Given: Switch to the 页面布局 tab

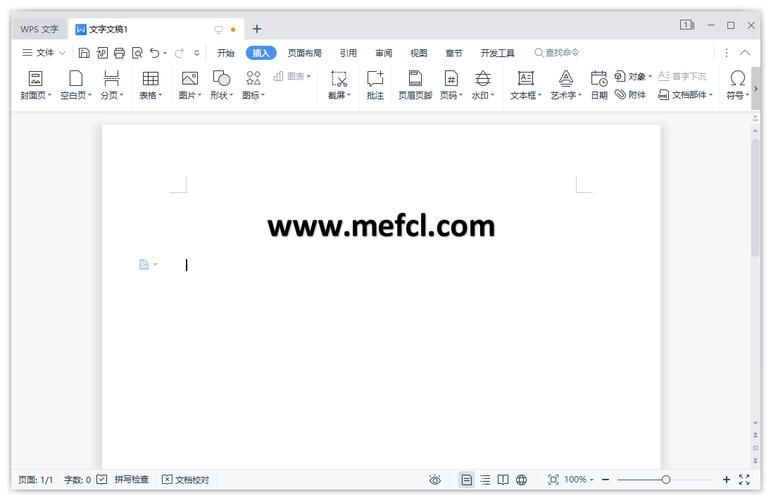Looking at the screenshot, I should pos(304,53).
